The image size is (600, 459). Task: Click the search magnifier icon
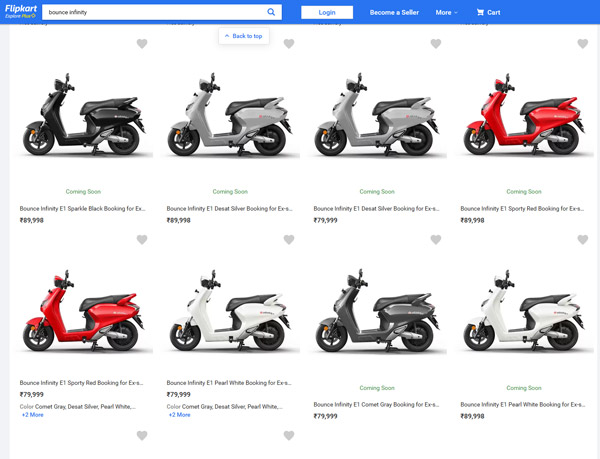[x=271, y=12]
